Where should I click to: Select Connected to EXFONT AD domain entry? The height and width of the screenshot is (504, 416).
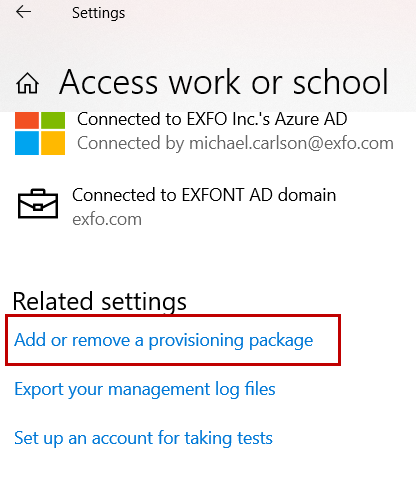pyautogui.click(x=177, y=207)
